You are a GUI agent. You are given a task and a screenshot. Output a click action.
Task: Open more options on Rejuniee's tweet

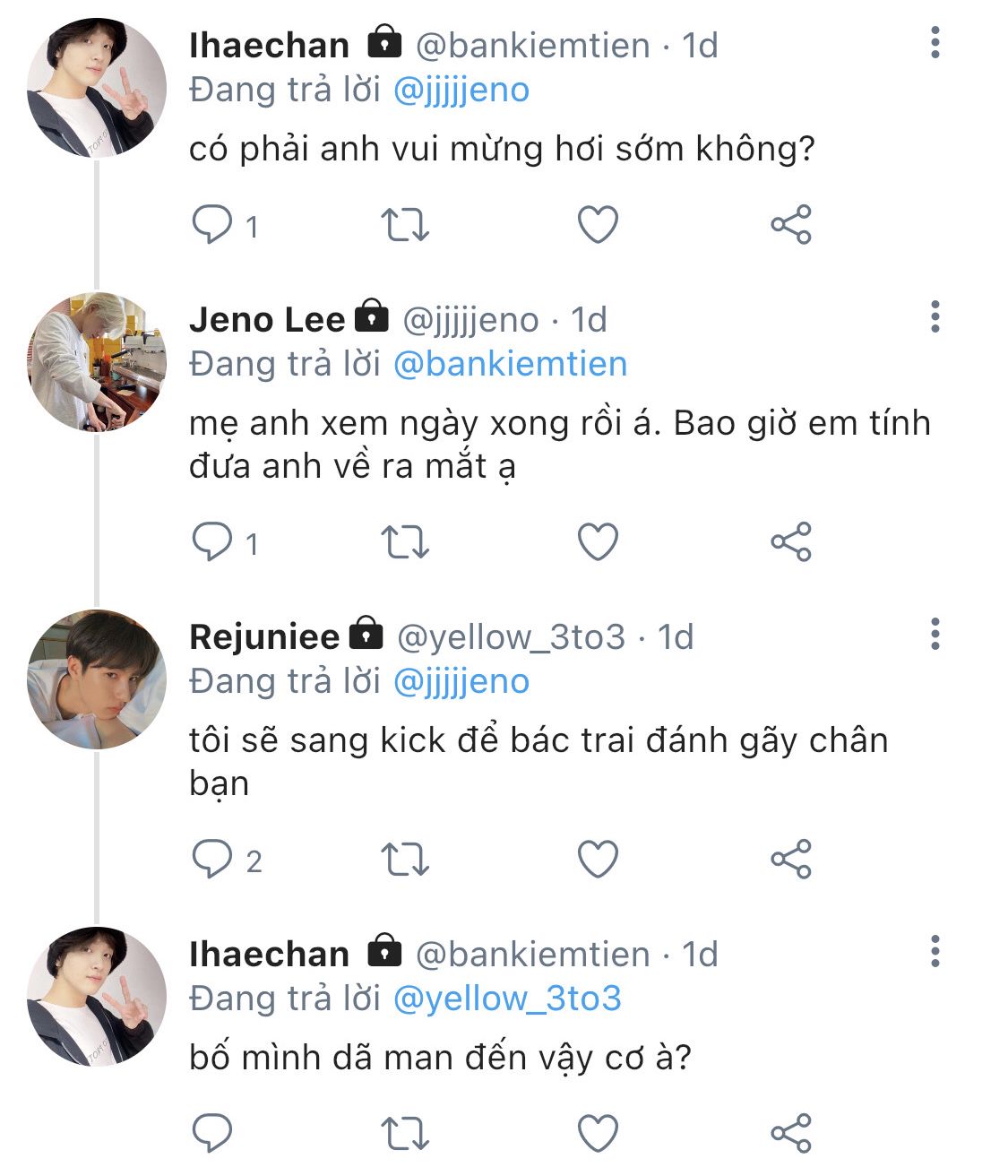pyautogui.click(x=935, y=635)
